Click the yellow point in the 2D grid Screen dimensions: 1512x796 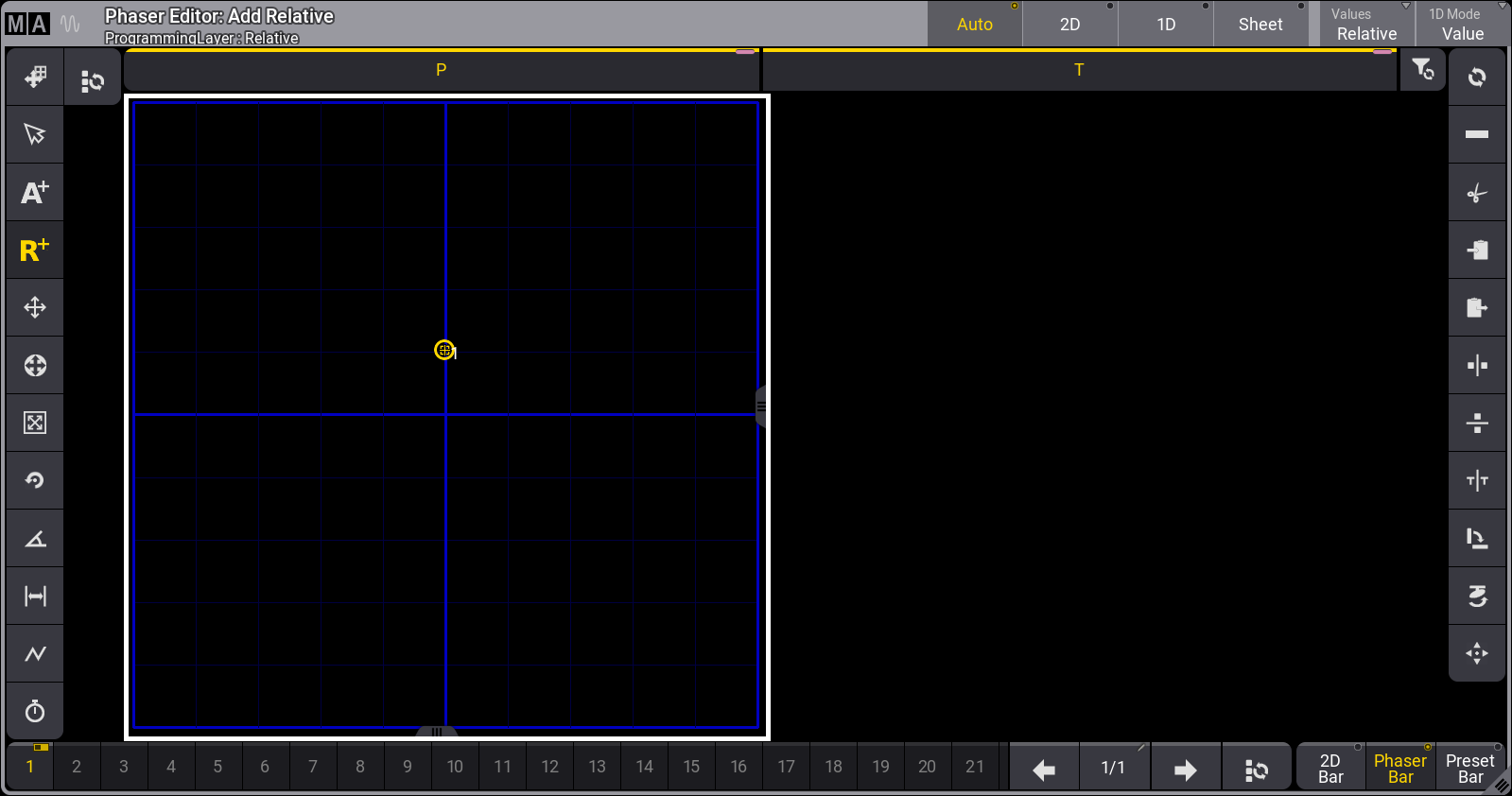coord(443,350)
